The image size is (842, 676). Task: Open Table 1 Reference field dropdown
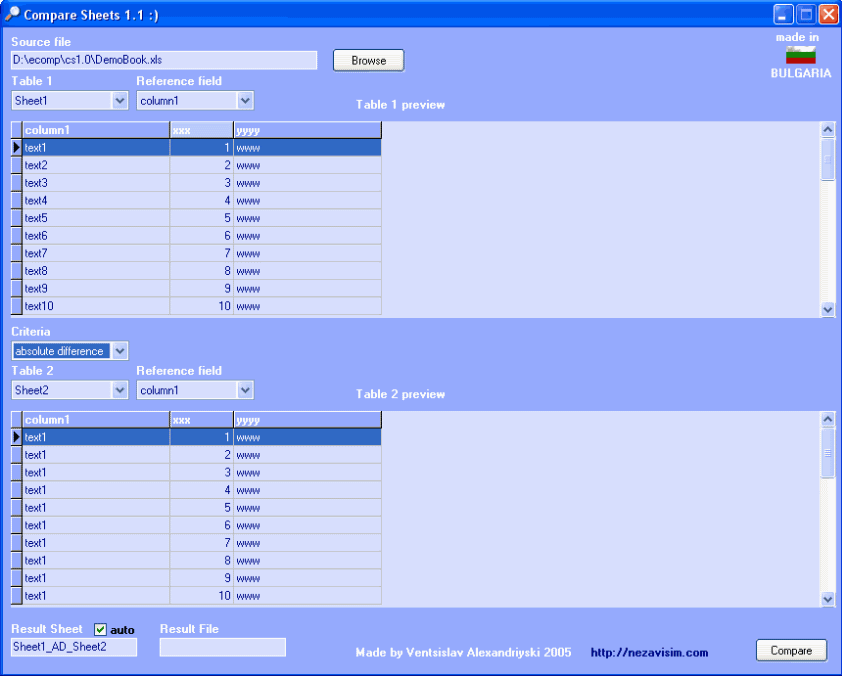click(x=245, y=100)
